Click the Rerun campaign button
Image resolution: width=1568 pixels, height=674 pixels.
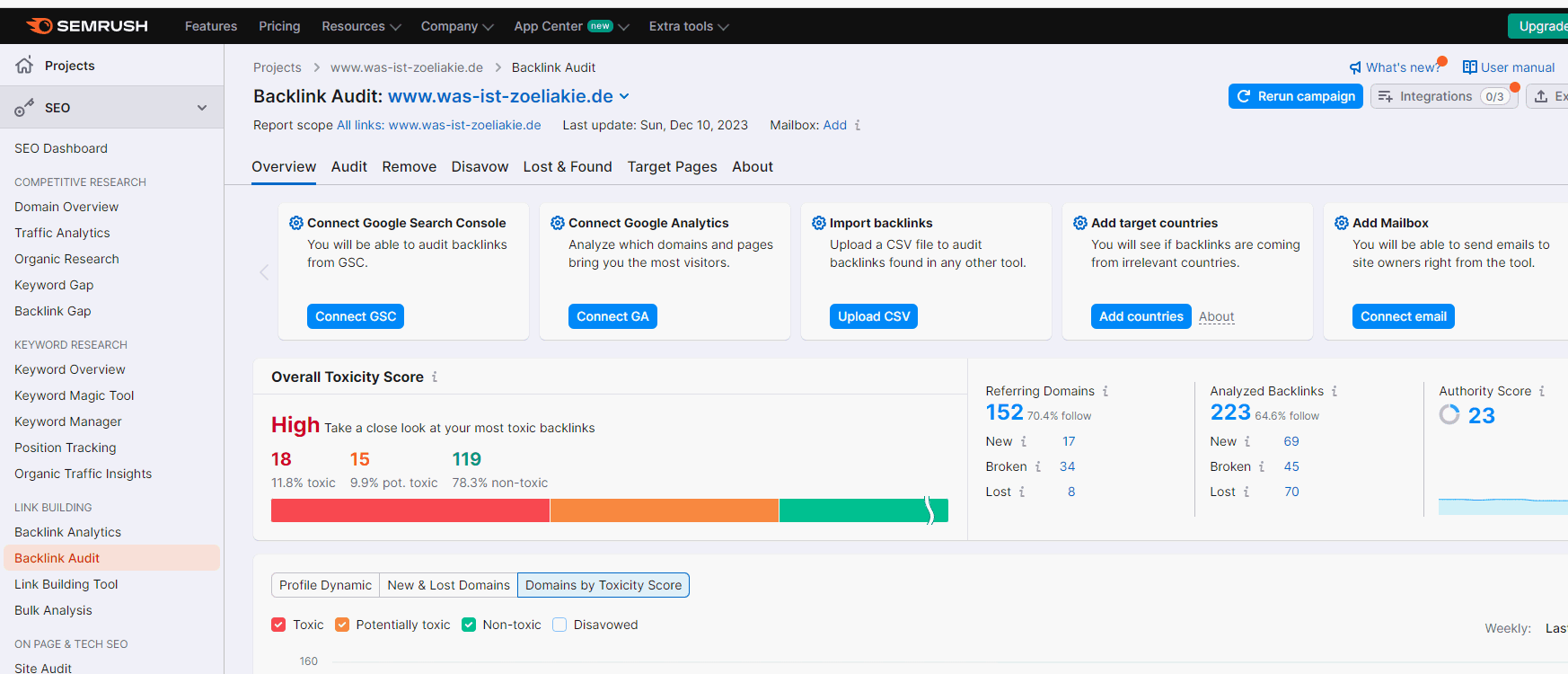tap(1296, 96)
